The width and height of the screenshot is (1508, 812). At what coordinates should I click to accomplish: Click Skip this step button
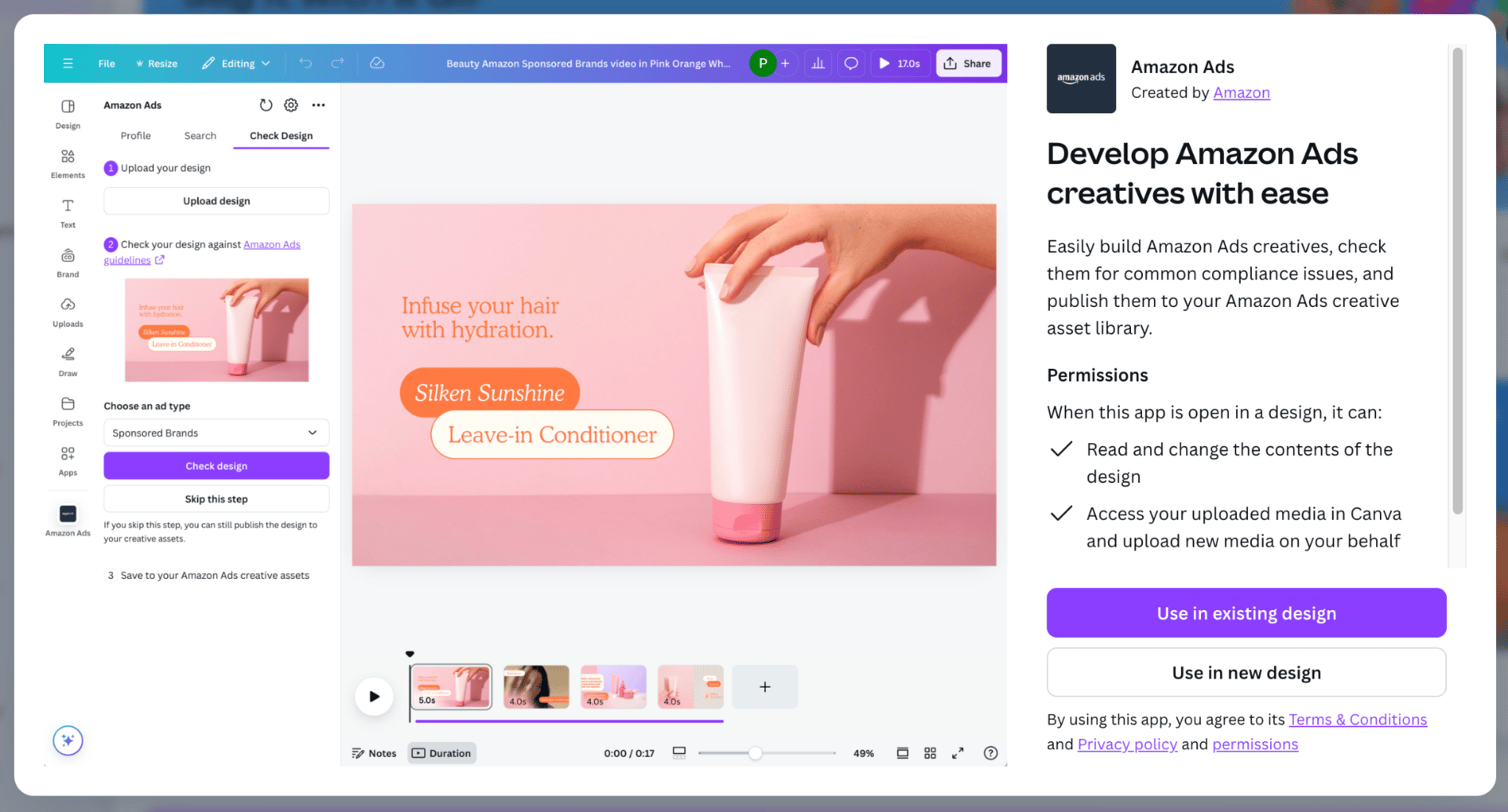pos(217,499)
